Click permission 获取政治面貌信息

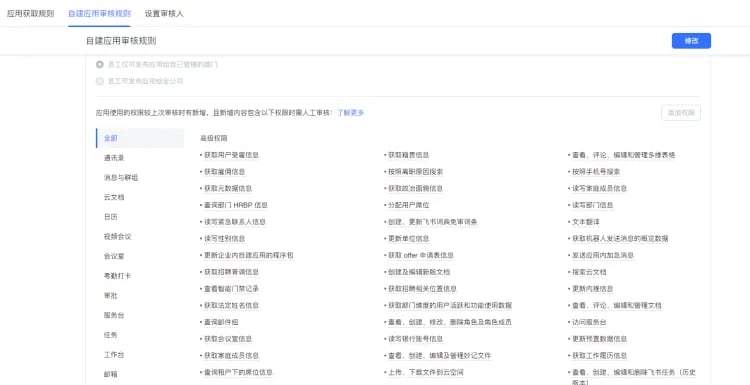415,188
